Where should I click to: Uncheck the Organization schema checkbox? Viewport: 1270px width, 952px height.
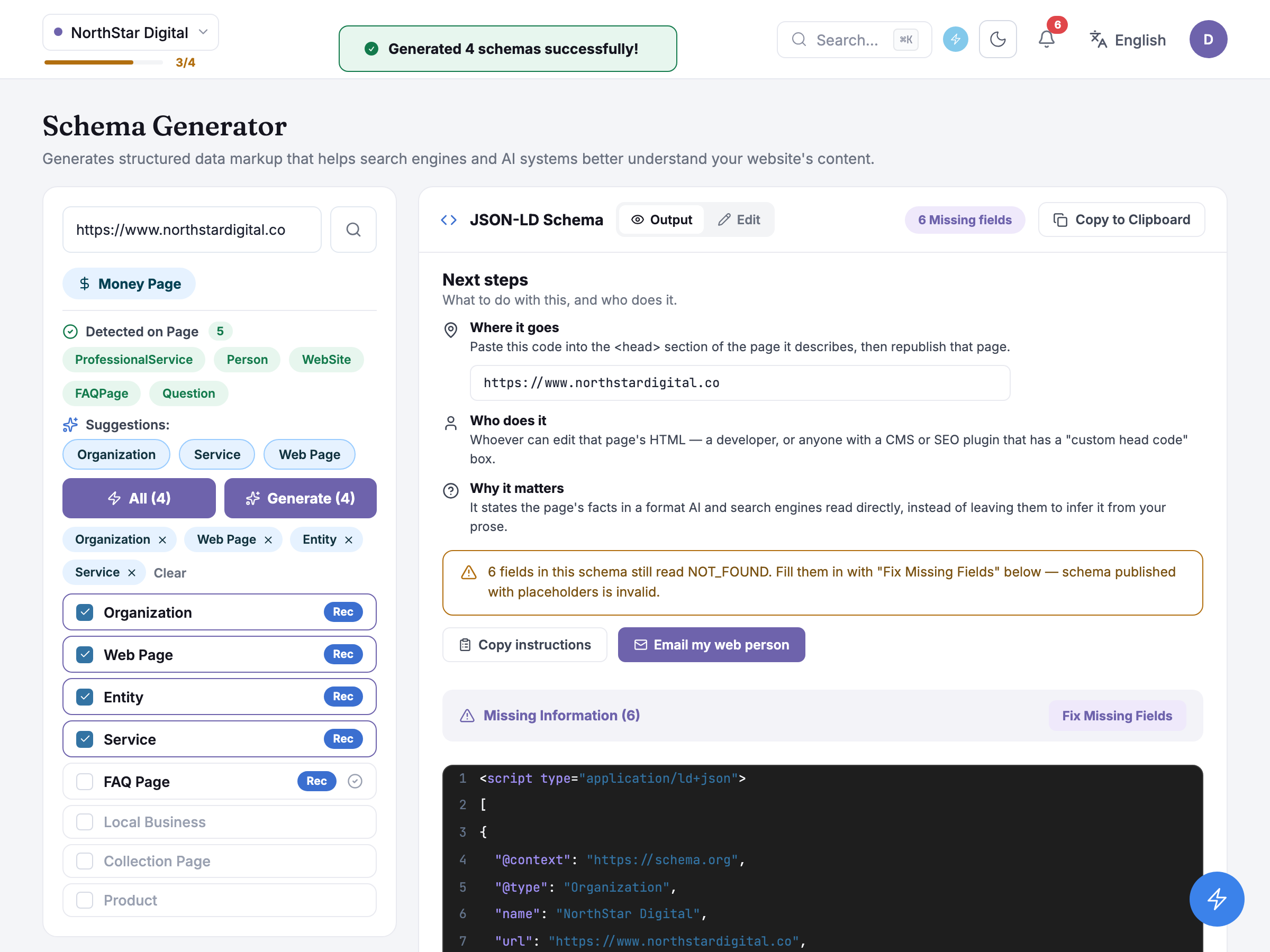click(x=85, y=612)
